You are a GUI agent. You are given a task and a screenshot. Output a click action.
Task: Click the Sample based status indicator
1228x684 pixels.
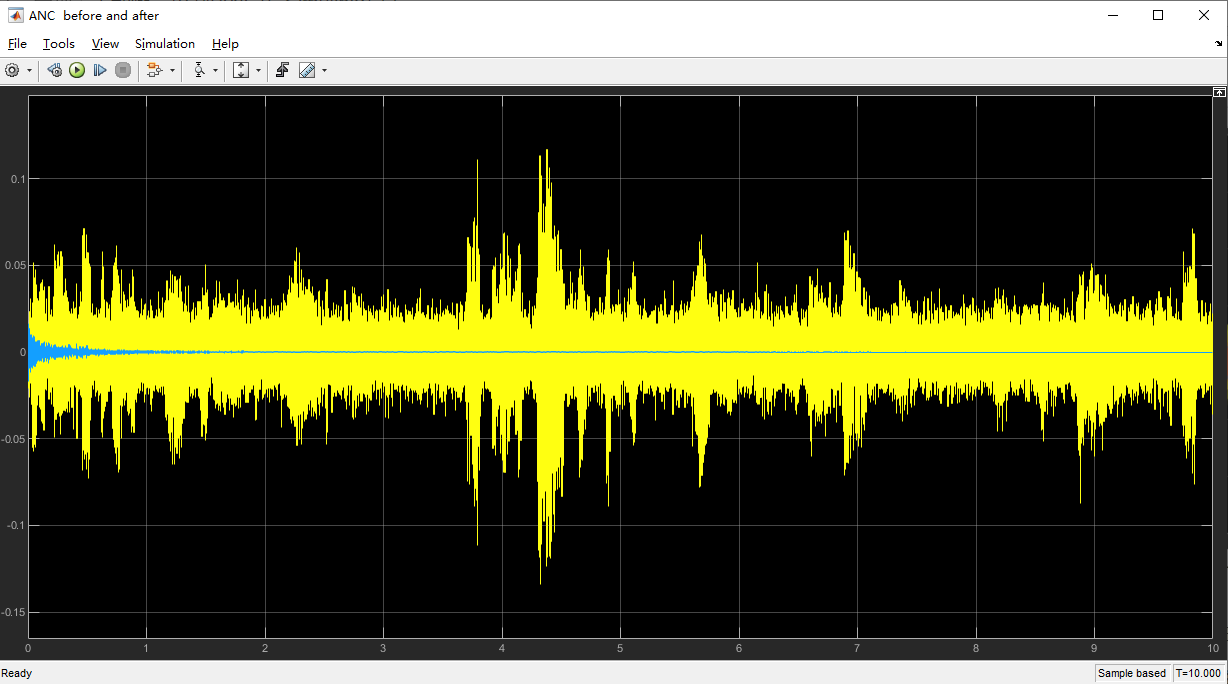pos(1132,673)
